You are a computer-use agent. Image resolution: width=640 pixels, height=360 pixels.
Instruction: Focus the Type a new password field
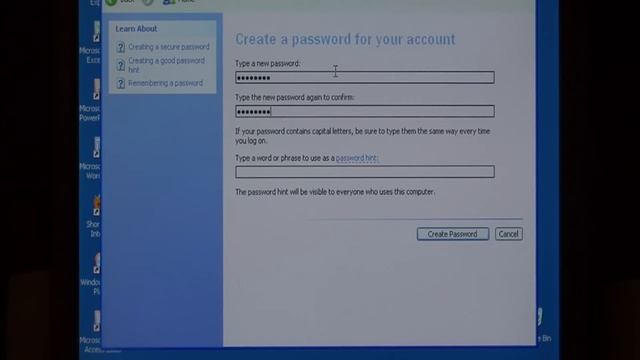pyautogui.click(x=365, y=78)
